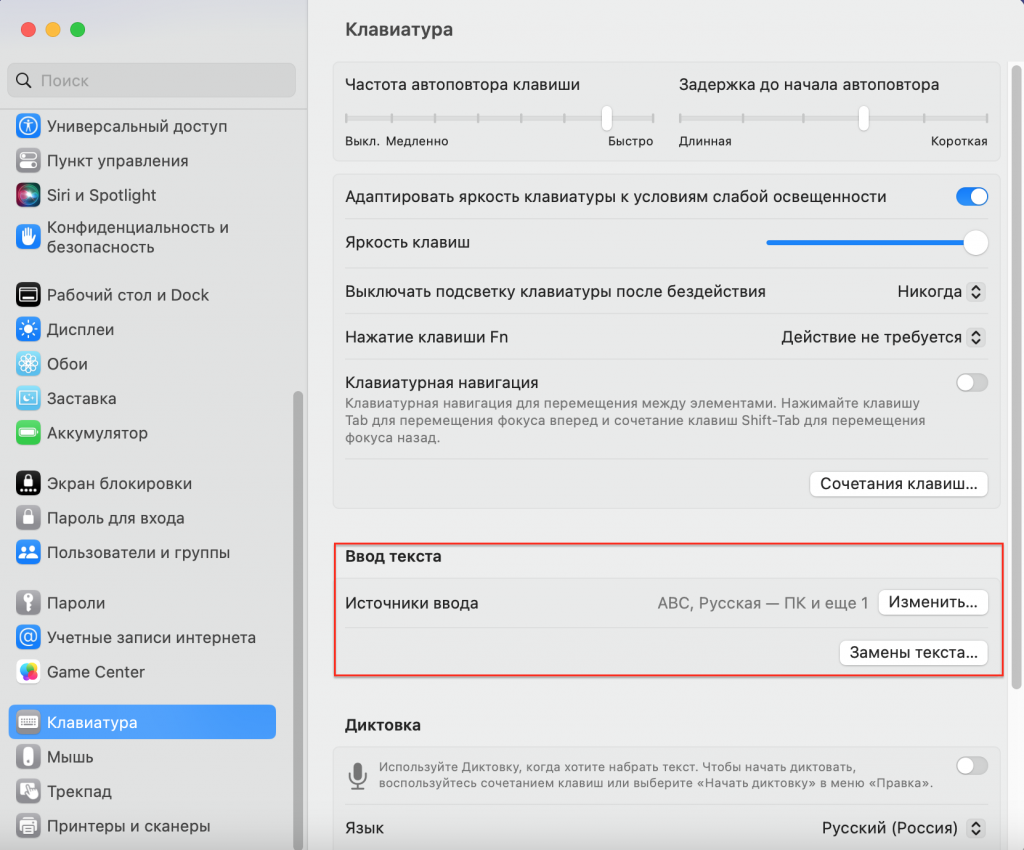This screenshot has height=850, width=1024.
Task: Open the Siri и Spotlight settings icon
Action: pyautogui.click(x=27, y=194)
